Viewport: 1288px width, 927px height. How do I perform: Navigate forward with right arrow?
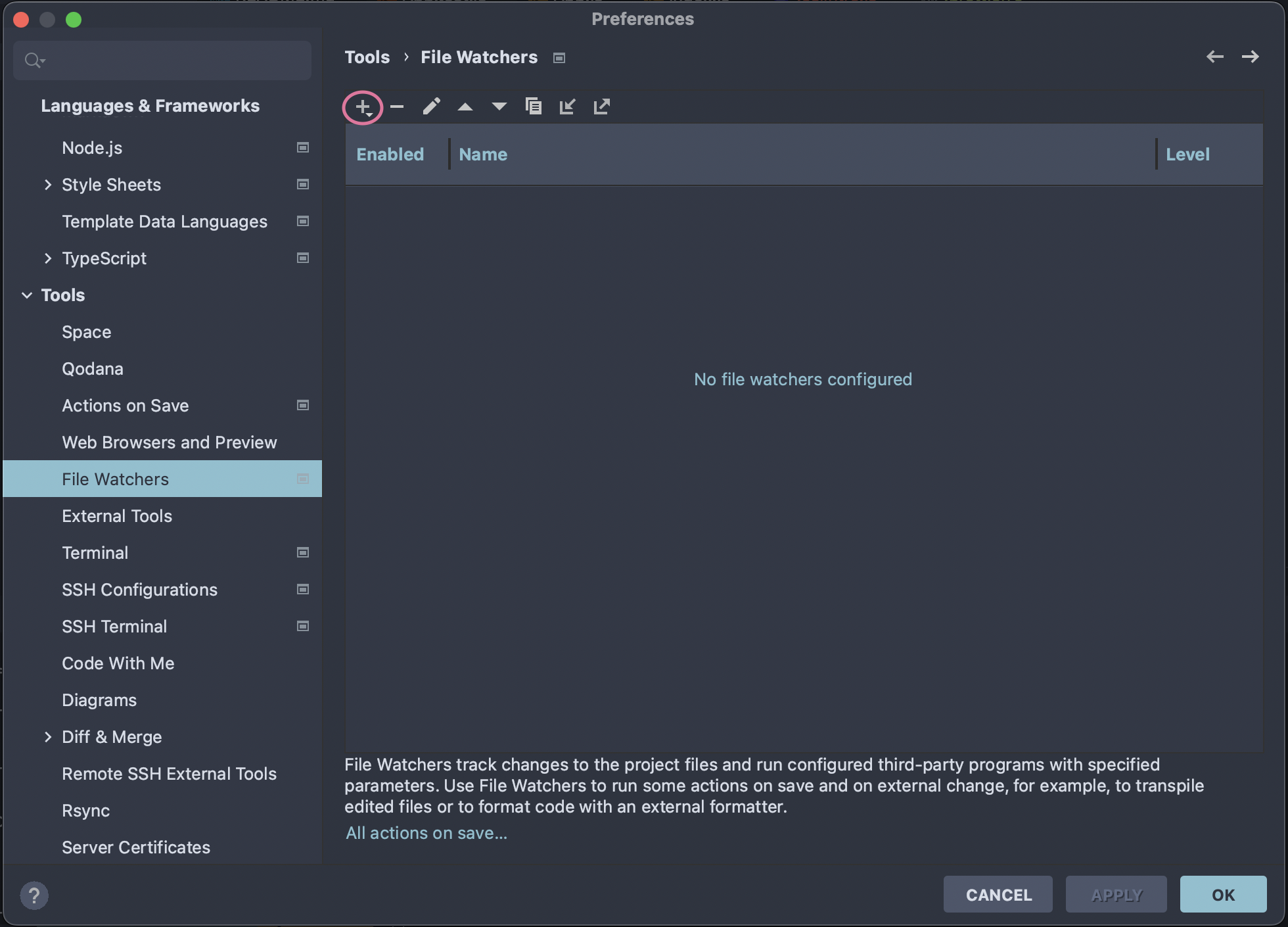(x=1250, y=57)
